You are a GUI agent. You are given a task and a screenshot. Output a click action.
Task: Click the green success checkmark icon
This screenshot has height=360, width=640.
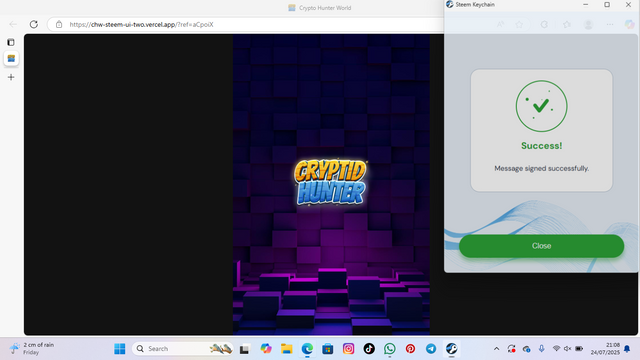(541, 106)
